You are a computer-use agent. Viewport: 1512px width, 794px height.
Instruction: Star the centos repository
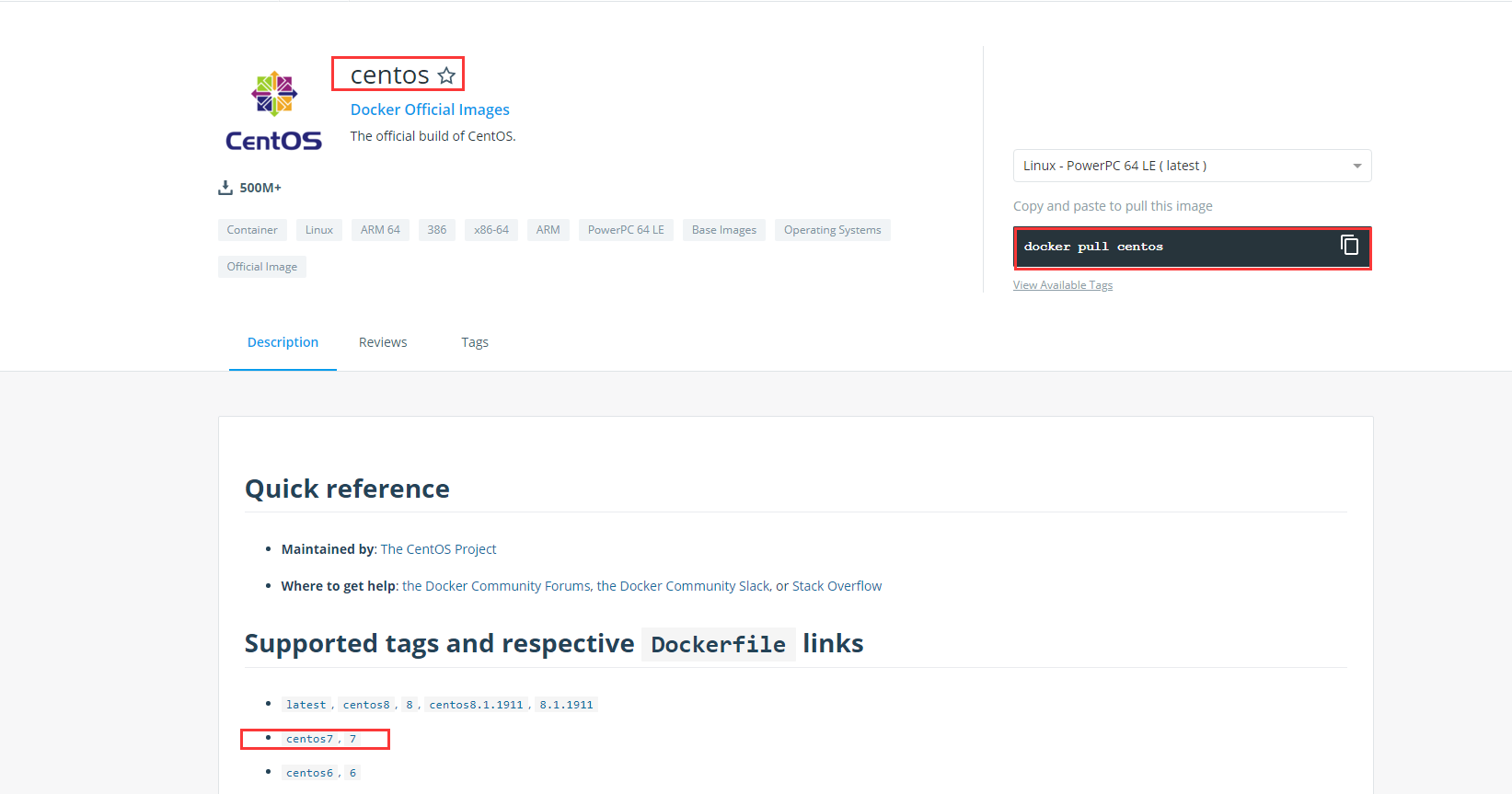pos(446,75)
